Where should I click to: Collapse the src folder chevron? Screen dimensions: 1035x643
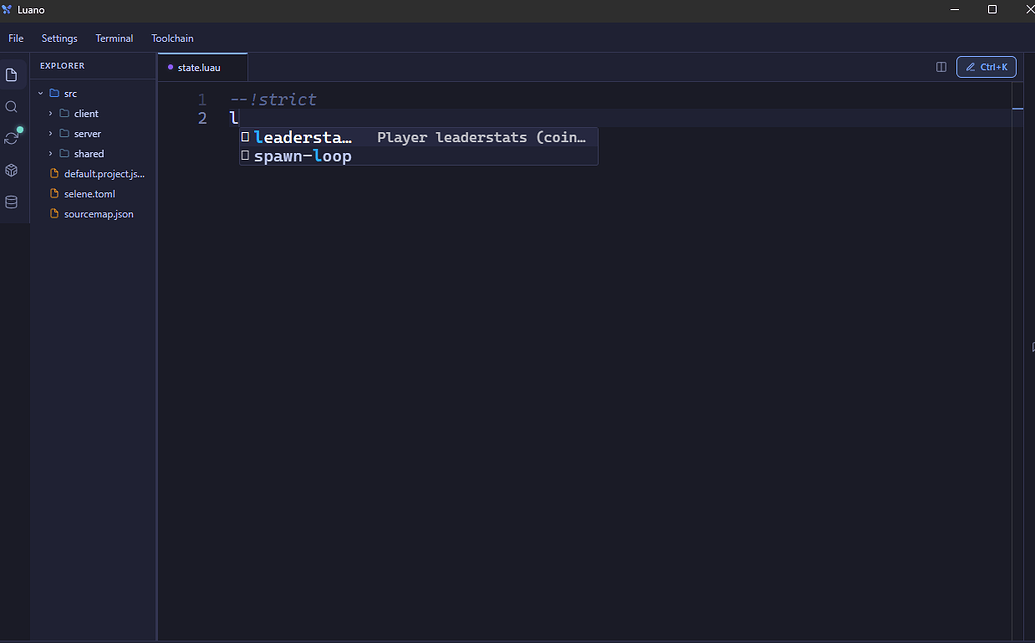click(x=41, y=93)
